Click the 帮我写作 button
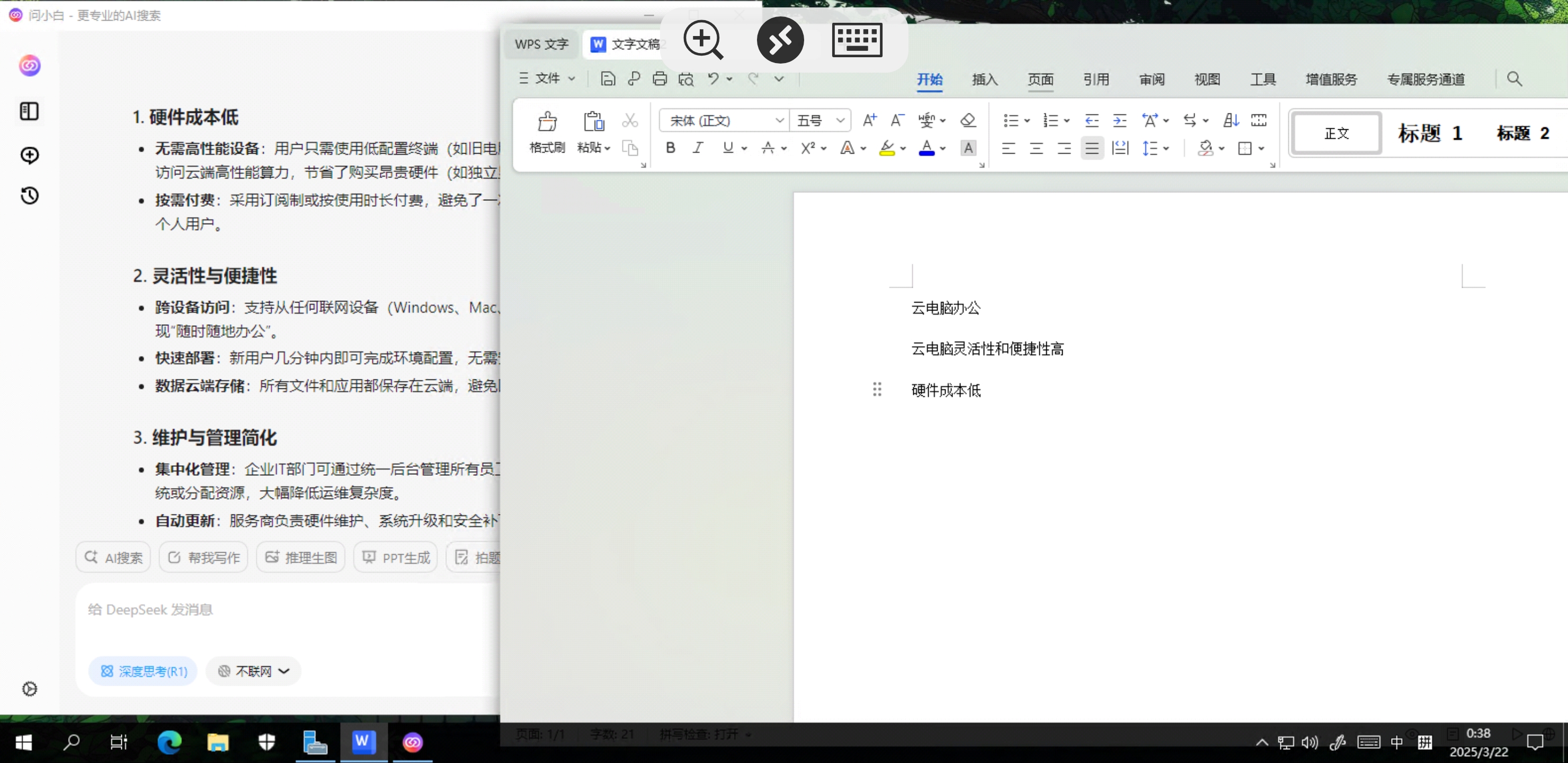The width and height of the screenshot is (1568, 763). pyautogui.click(x=203, y=557)
